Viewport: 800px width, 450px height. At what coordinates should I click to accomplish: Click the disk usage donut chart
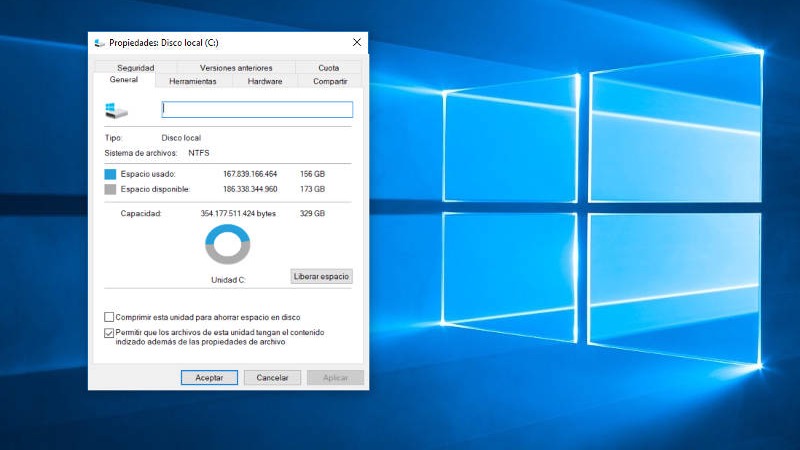[x=228, y=244]
